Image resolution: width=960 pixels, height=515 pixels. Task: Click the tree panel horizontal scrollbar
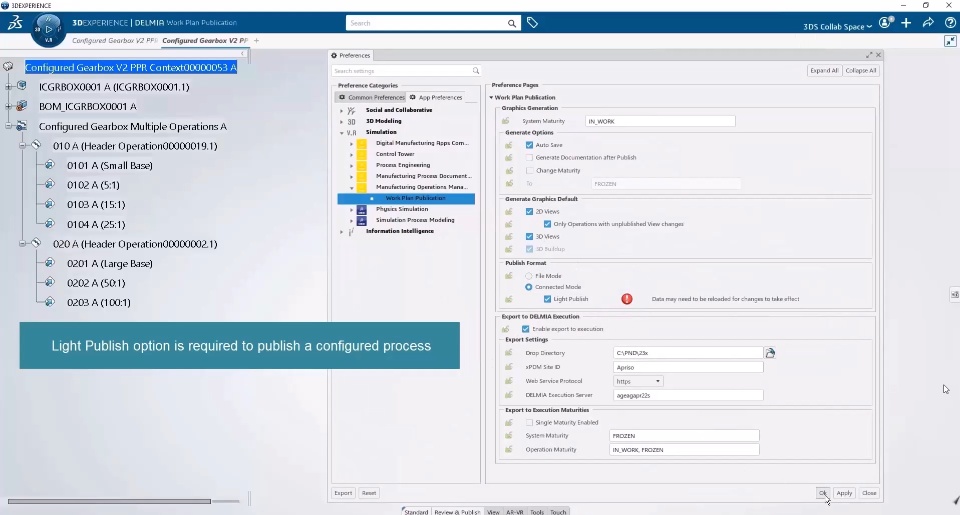click(110, 501)
